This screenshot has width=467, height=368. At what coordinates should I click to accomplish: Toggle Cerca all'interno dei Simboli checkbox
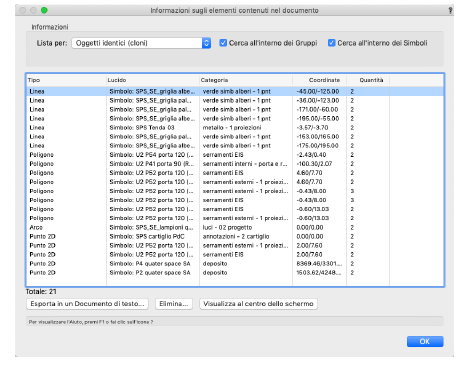click(331, 43)
